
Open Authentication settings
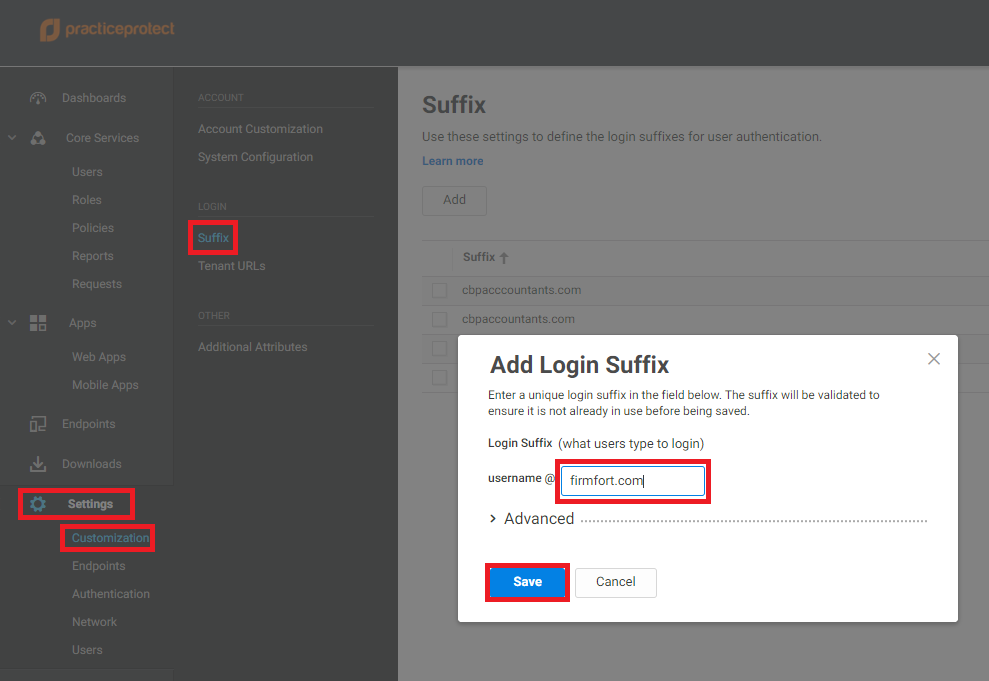pos(111,594)
